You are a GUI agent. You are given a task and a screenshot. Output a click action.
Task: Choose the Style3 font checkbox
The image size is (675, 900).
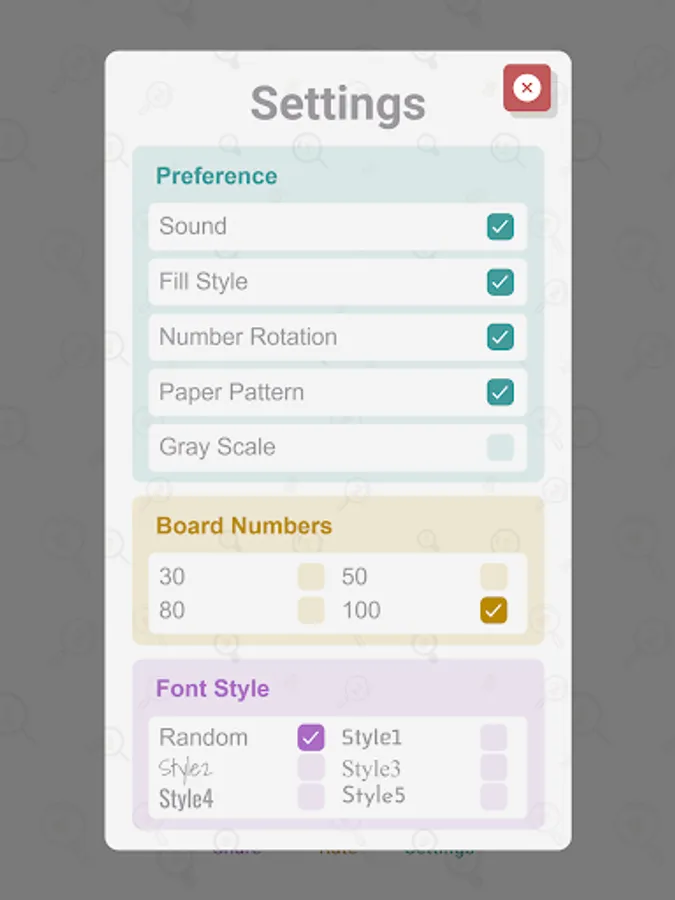493,768
